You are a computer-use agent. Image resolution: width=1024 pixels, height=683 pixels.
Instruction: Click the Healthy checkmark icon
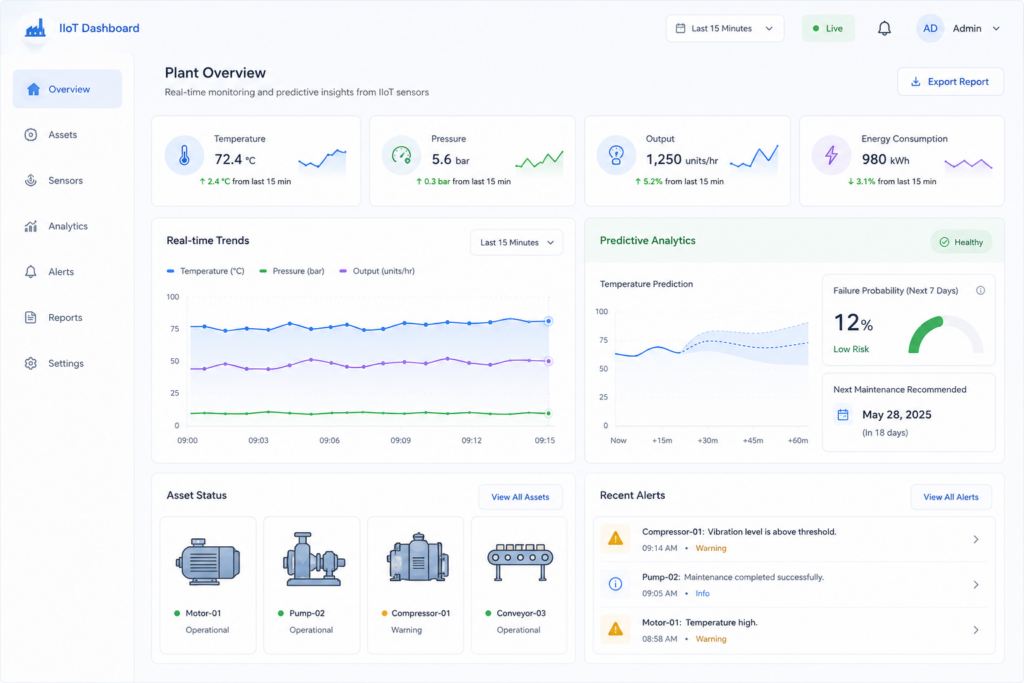pyautogui.click(x=944, y=242)
